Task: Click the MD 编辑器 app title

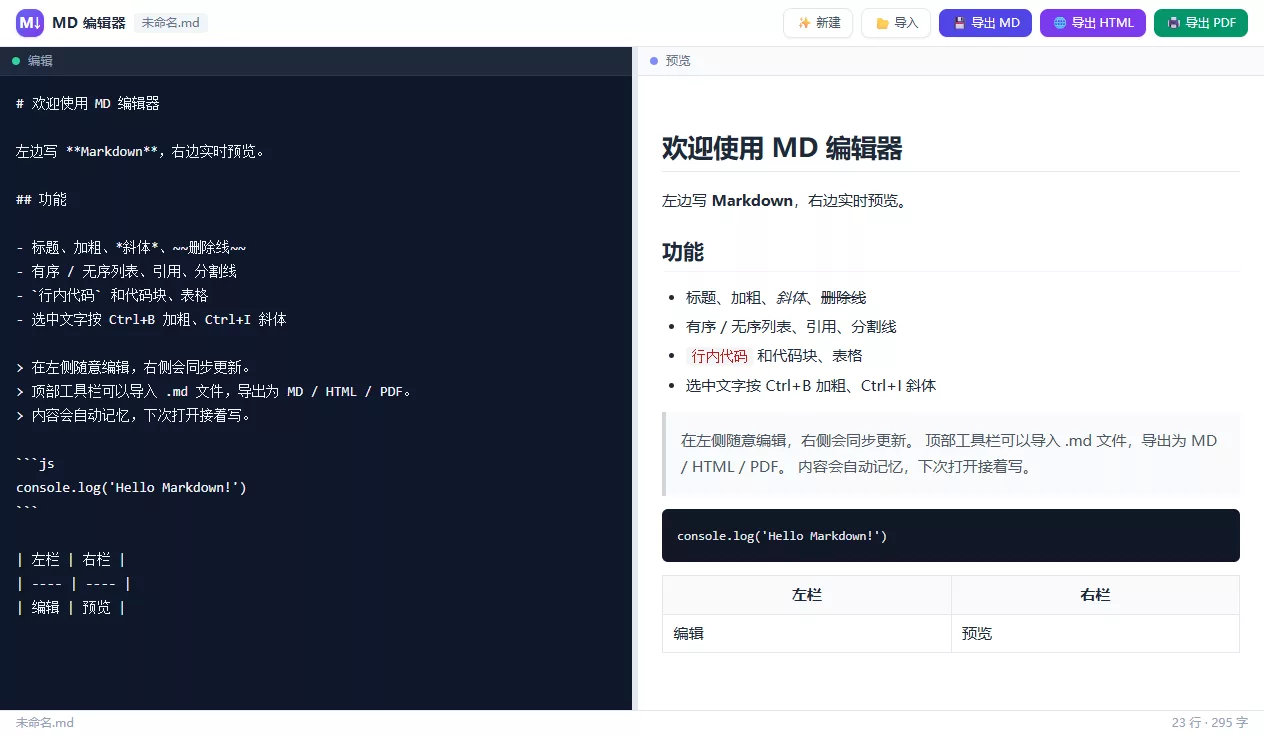Action: point(89,23)
